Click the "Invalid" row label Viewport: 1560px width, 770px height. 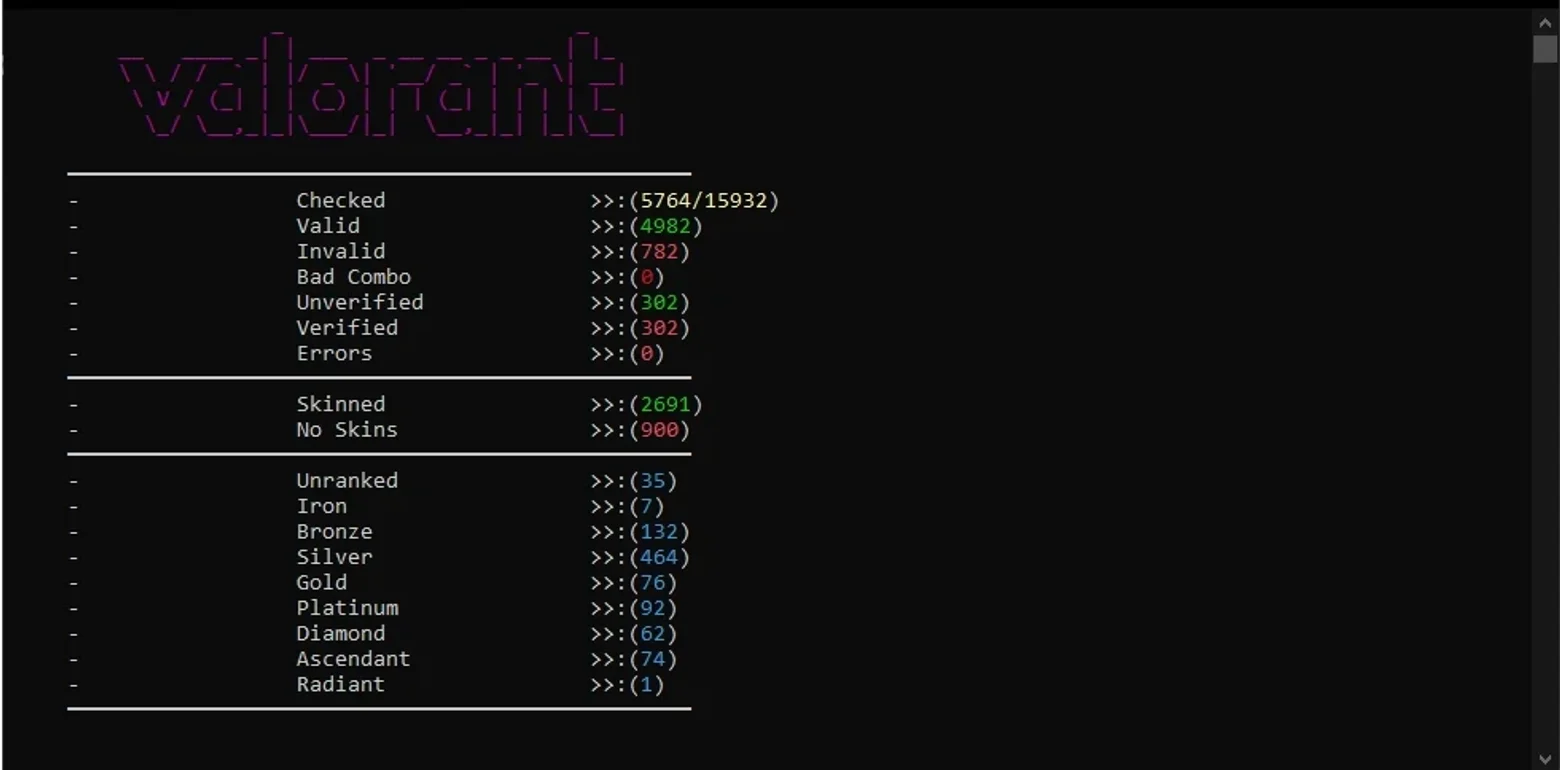[x=341, y=251]
